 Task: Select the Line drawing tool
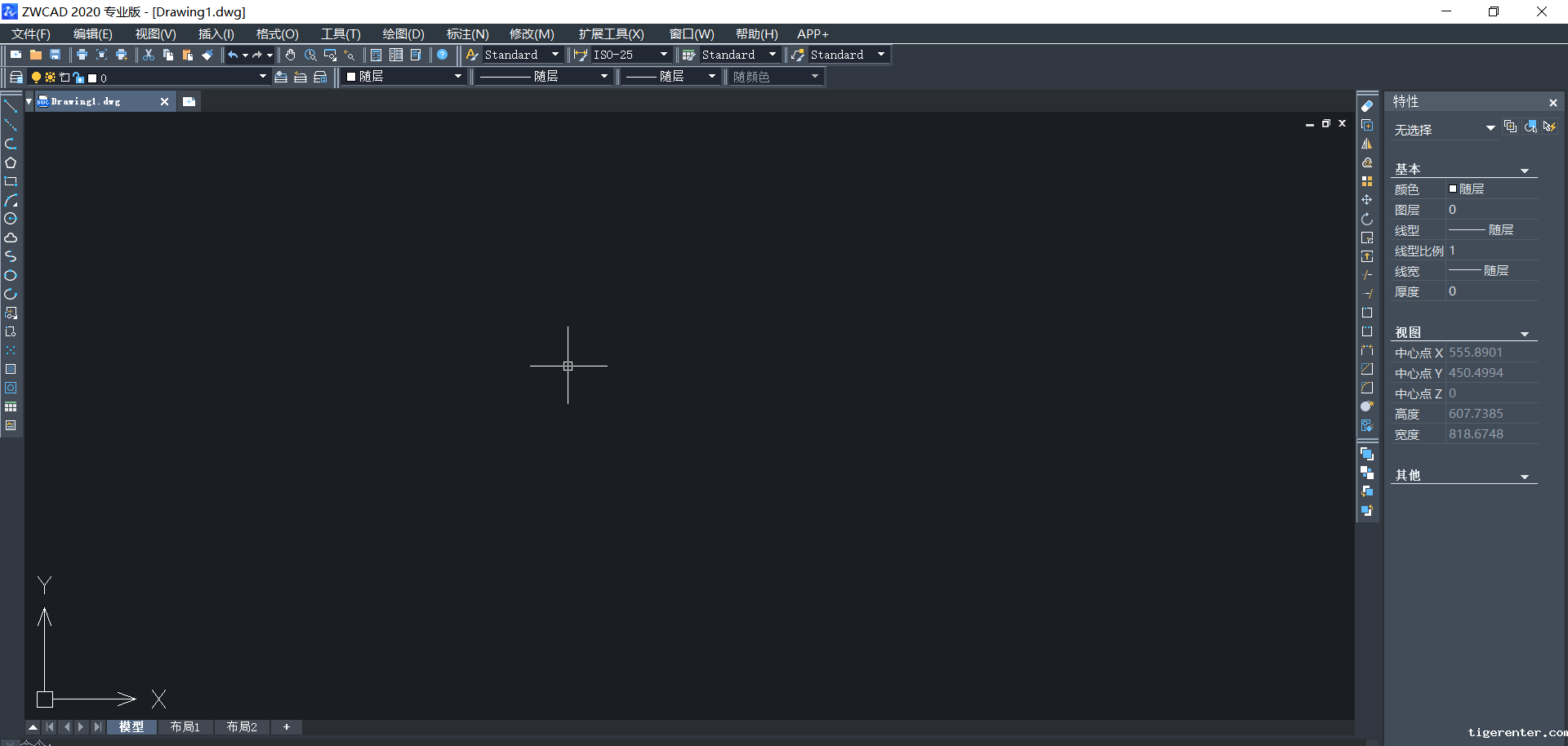click(x=11, y=106)
